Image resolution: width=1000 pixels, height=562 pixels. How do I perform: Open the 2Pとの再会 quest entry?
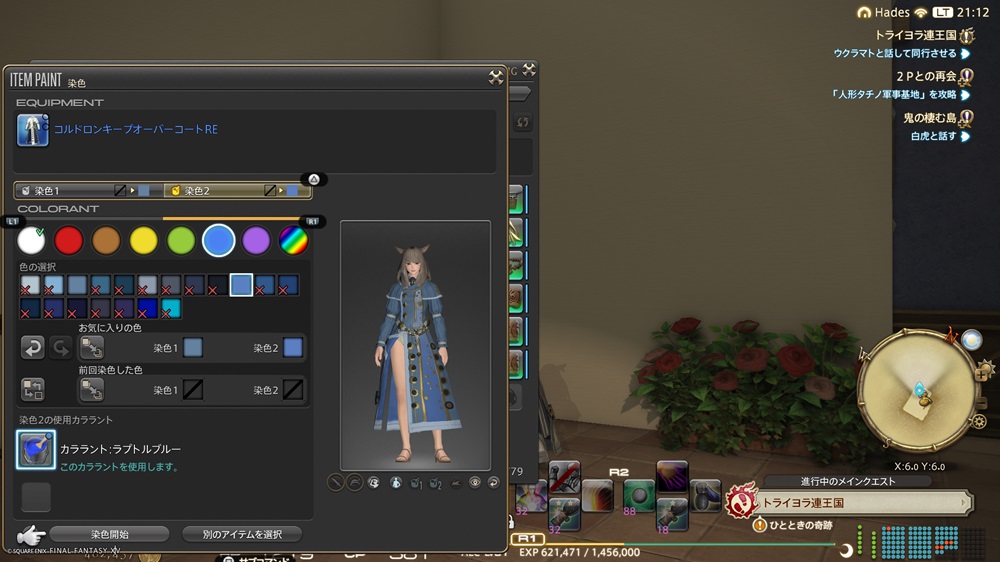927,77
